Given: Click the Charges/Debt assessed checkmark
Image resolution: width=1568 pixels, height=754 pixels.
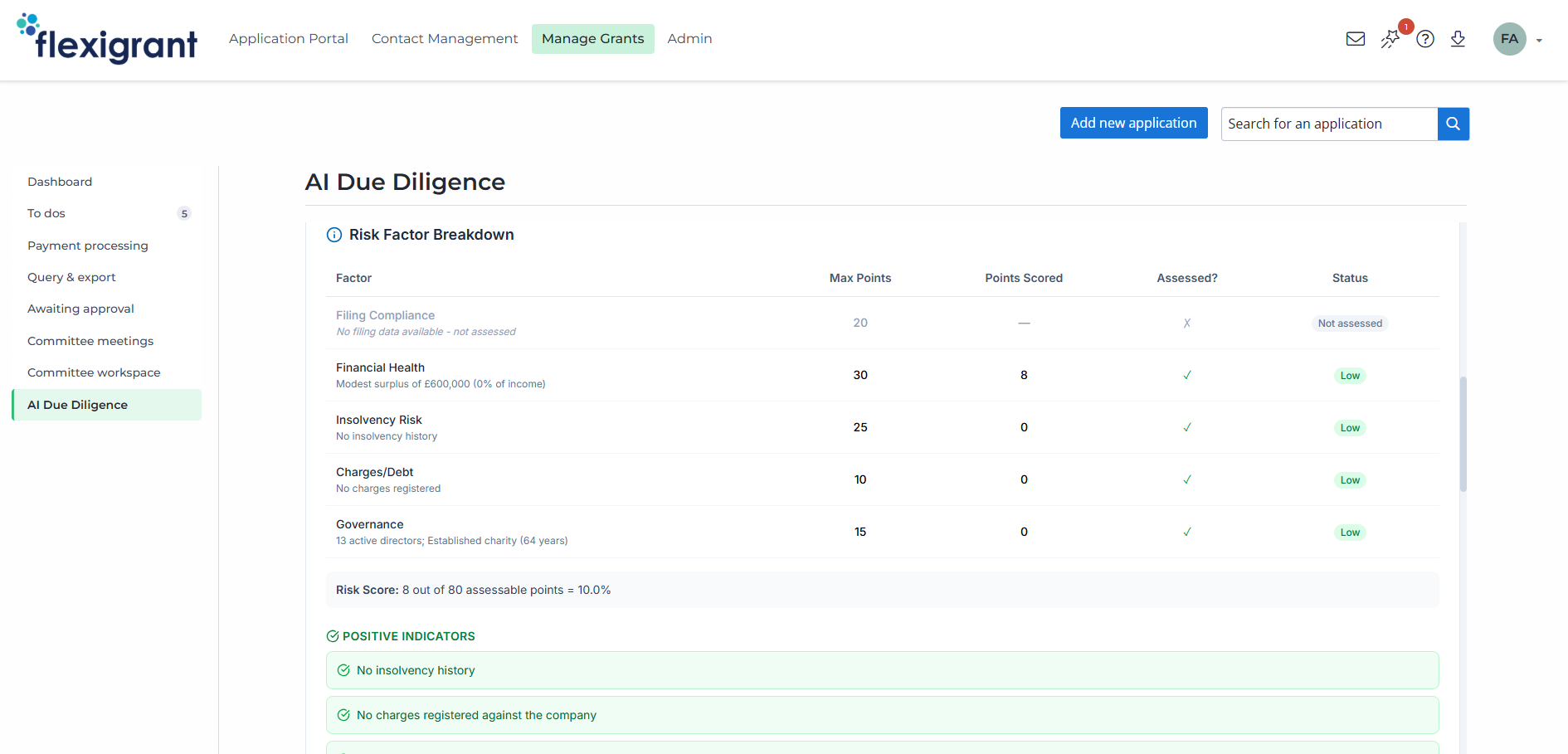Looking at the screenshot, I should coord(1187,479).
